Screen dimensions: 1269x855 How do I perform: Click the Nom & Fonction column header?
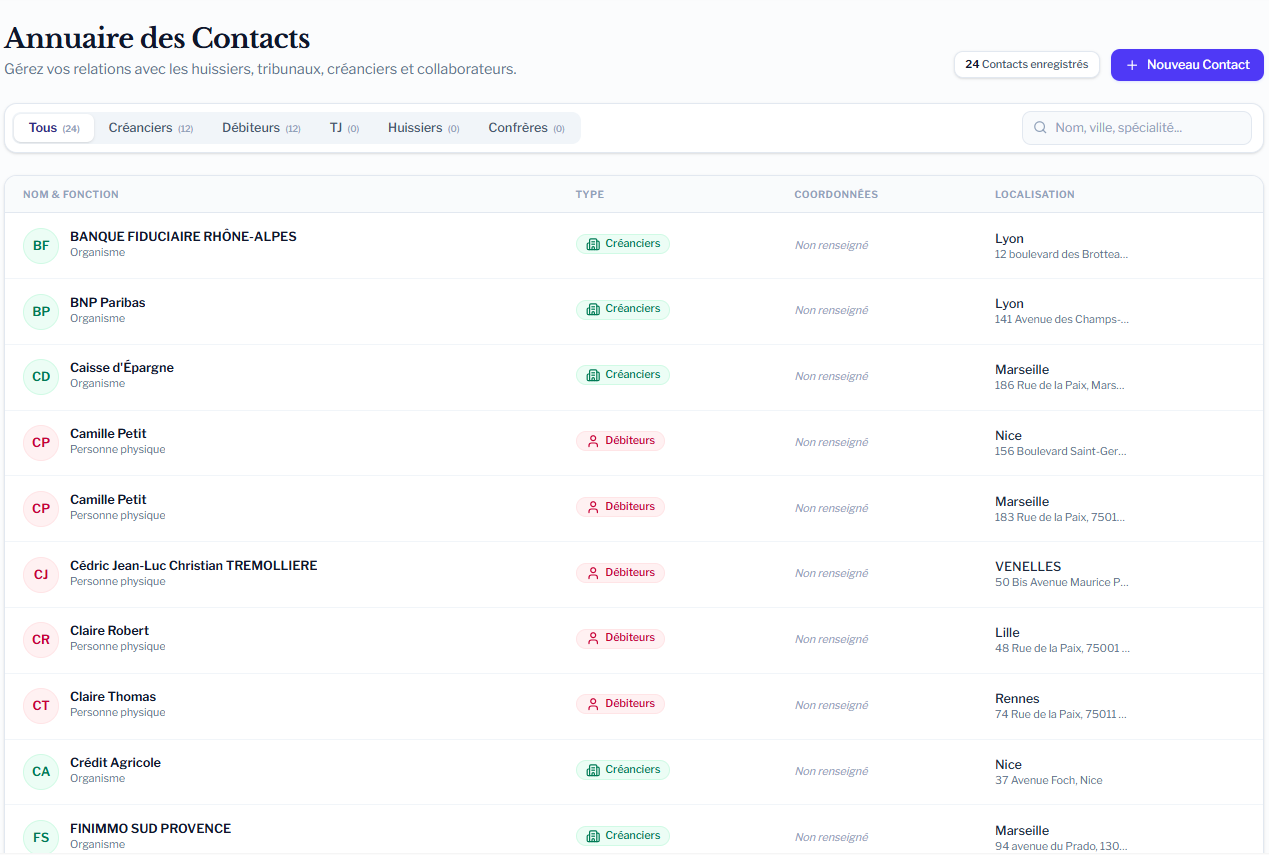point(71,194)
